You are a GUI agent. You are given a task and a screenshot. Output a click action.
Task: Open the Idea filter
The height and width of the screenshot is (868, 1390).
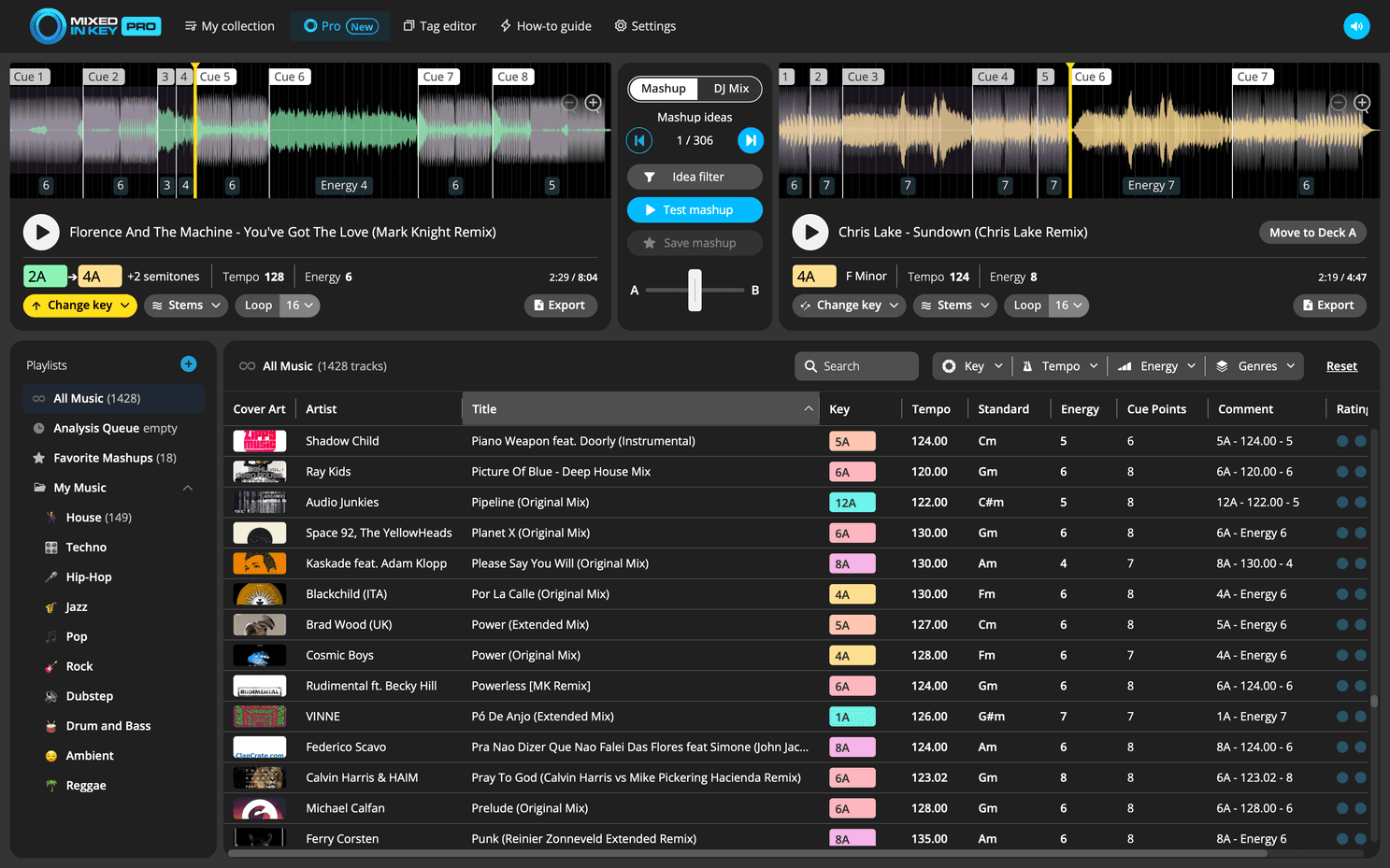(x=695, y=177)
